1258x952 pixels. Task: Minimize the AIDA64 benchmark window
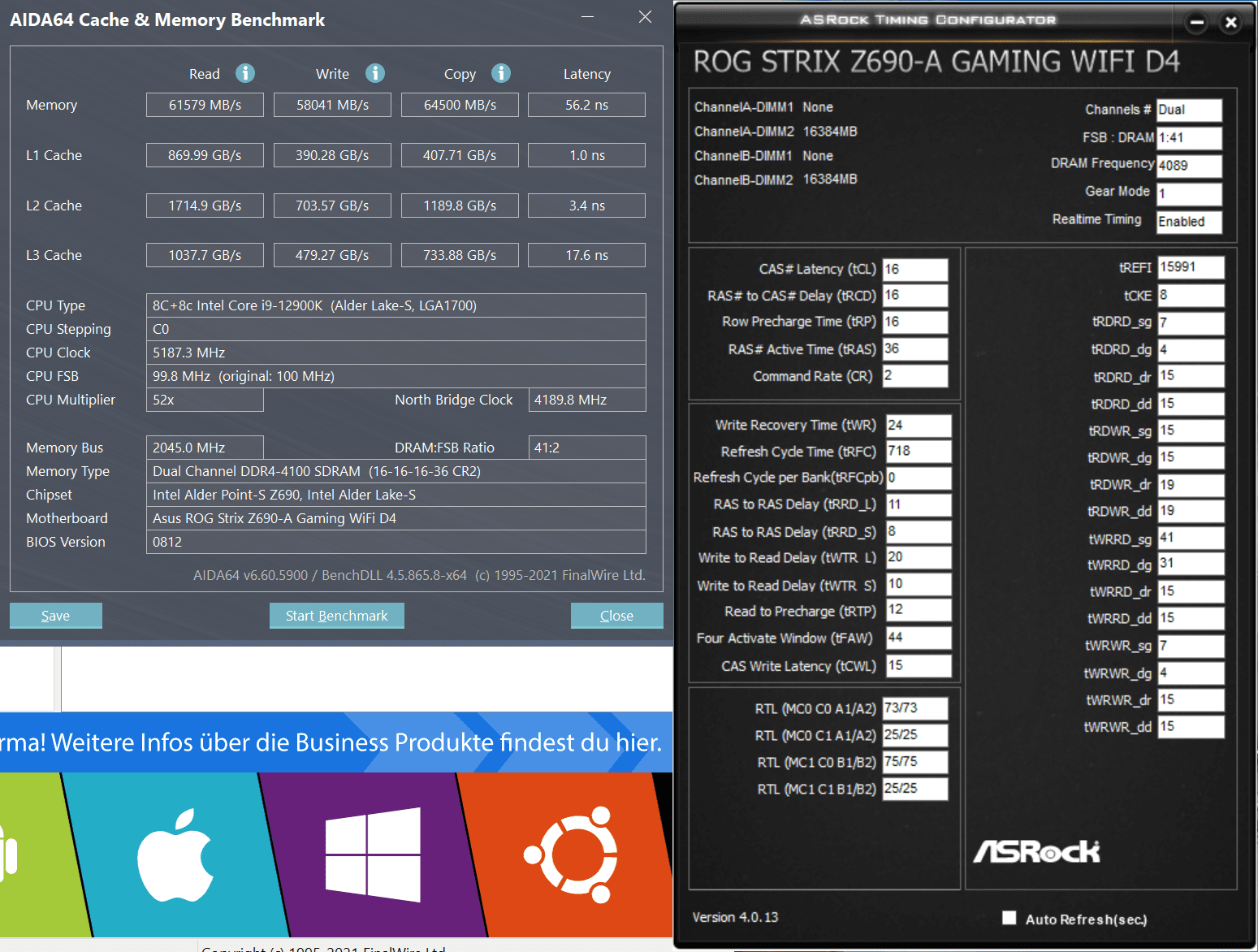(x=587, y=17)
